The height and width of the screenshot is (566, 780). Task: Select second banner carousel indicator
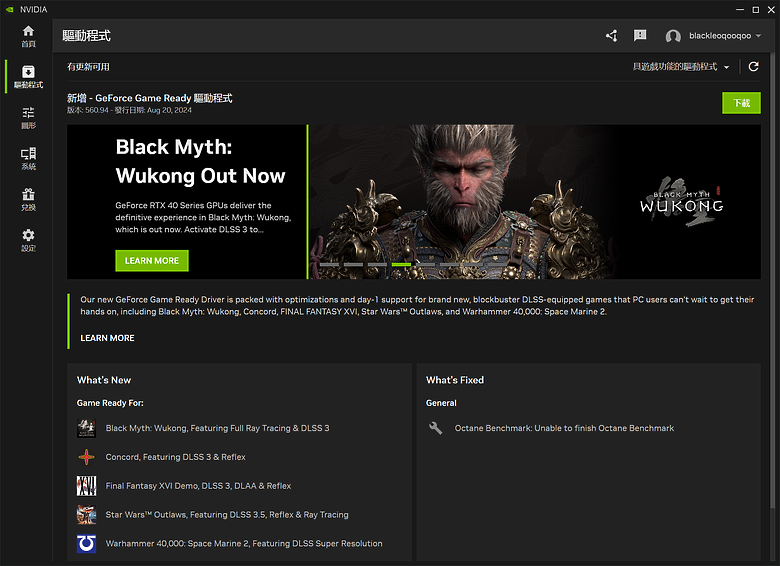point(353,265)
